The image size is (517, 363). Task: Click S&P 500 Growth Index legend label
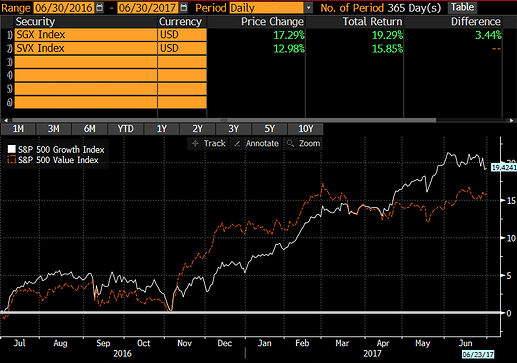pyautogui.click(x=61, y=150)
